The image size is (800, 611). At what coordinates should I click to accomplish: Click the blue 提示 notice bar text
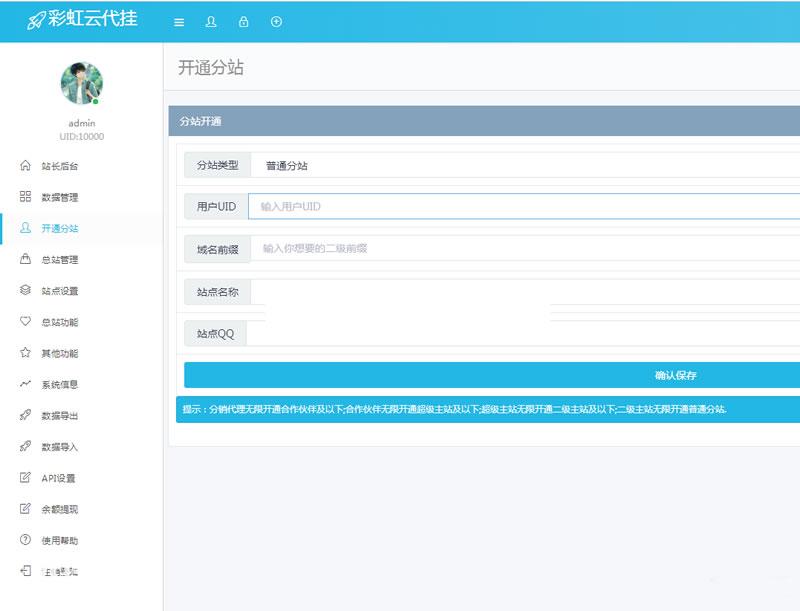tap(455, 409)
